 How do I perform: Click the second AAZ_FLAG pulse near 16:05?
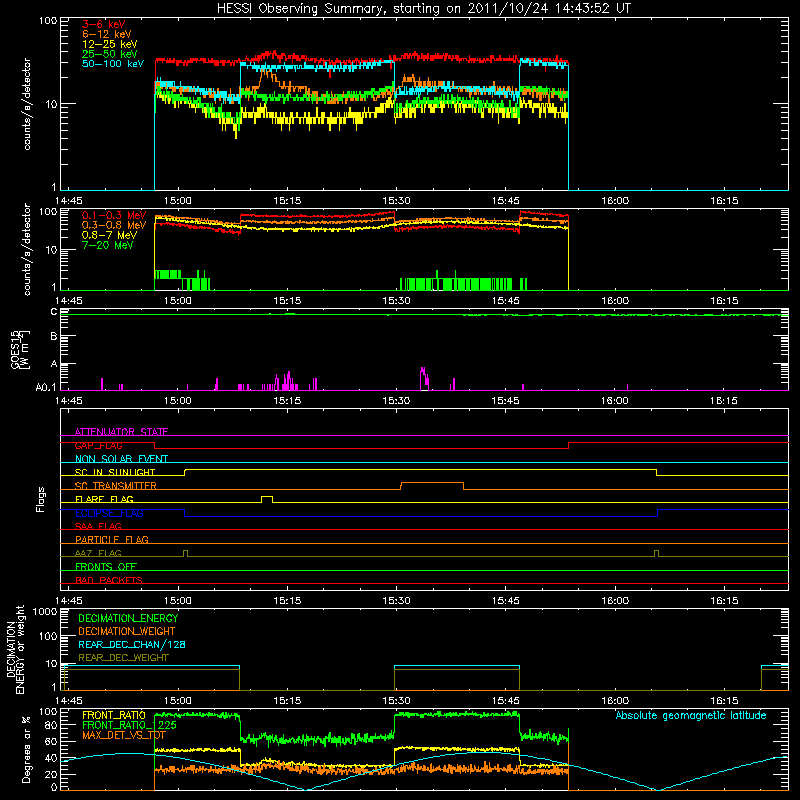(657, 553)
